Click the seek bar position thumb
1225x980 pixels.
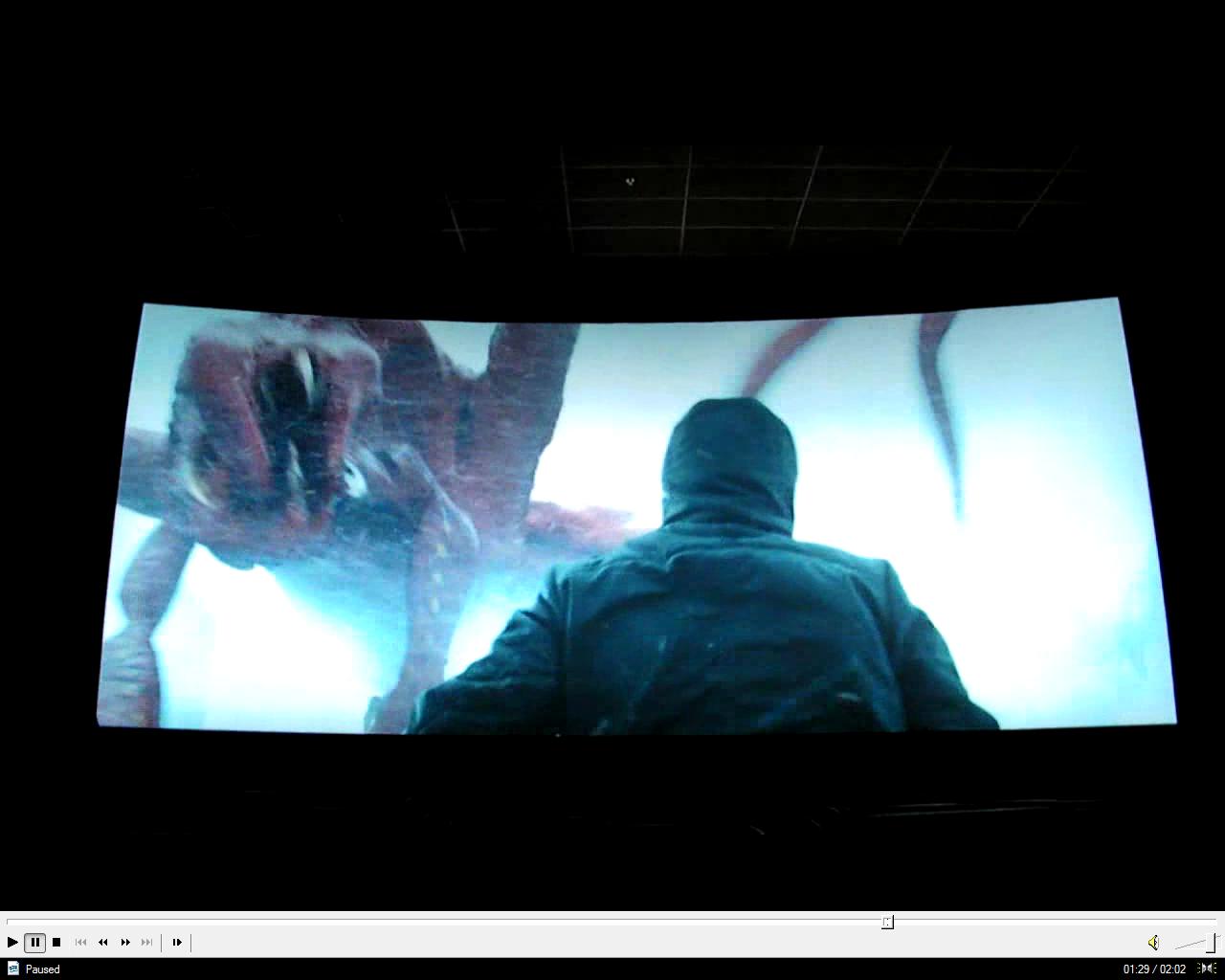(x=887, y=922)
